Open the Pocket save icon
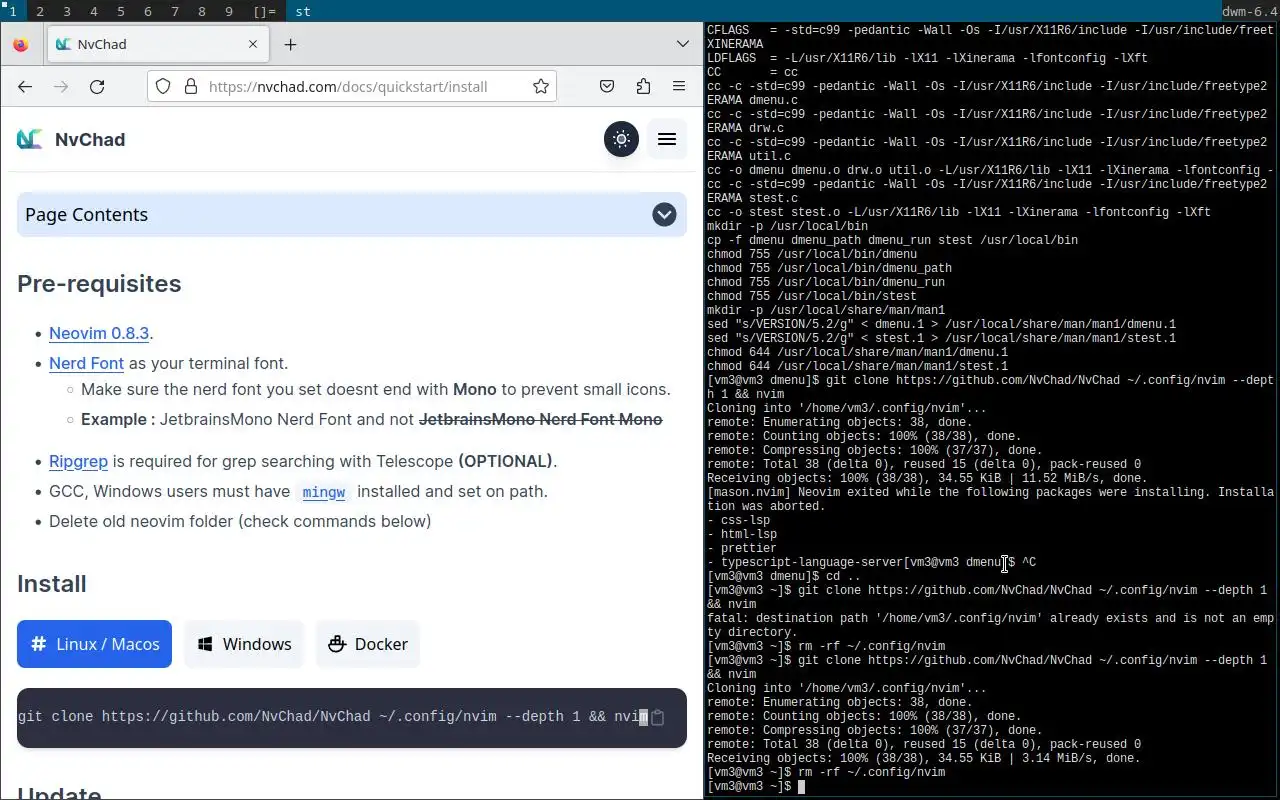Image resolution: width=1280 pixels, height=800 pixels. click(x=607, y=86)
